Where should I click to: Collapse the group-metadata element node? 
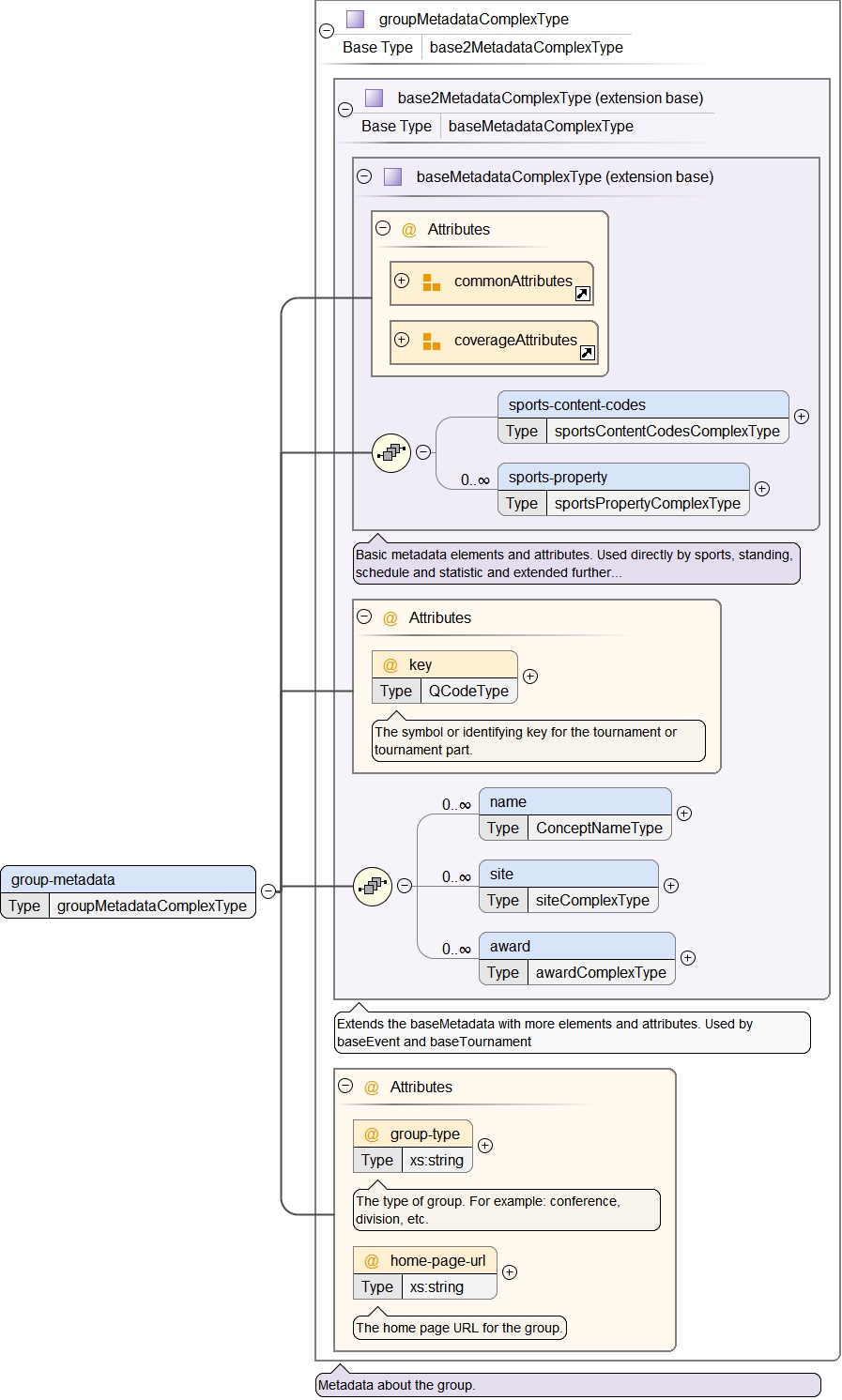click(268, 891)
